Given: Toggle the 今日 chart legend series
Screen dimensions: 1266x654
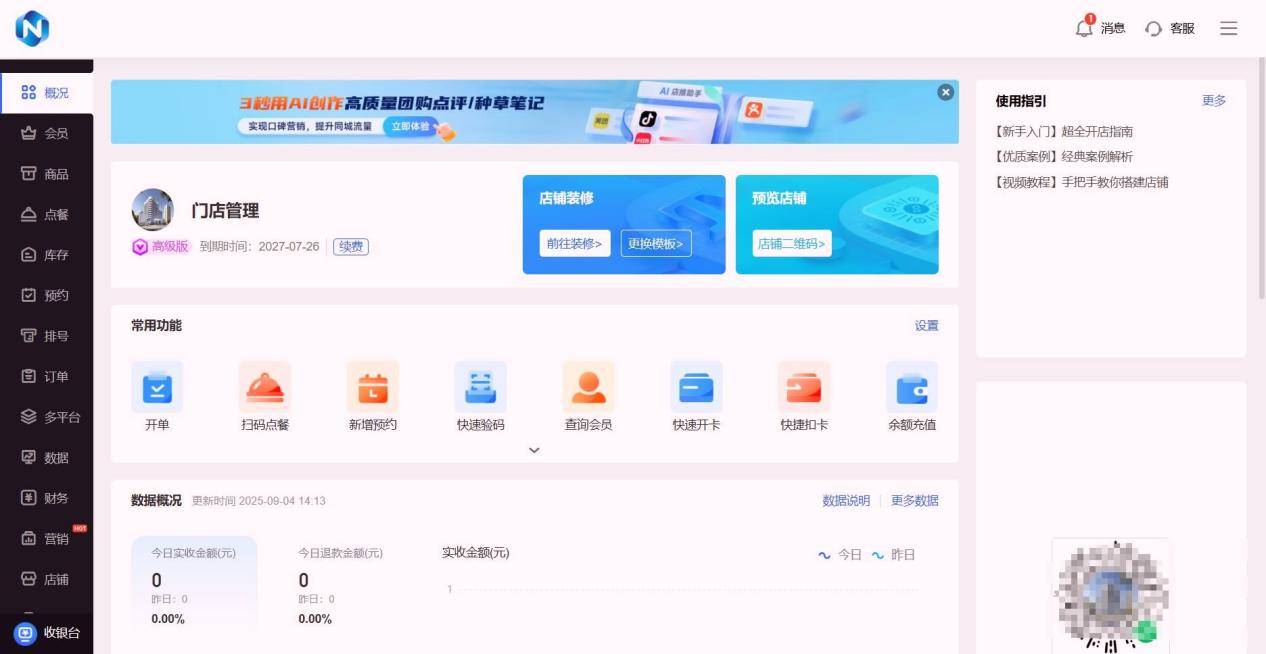Looking at the screenshot, I should [x=840, y=555].
